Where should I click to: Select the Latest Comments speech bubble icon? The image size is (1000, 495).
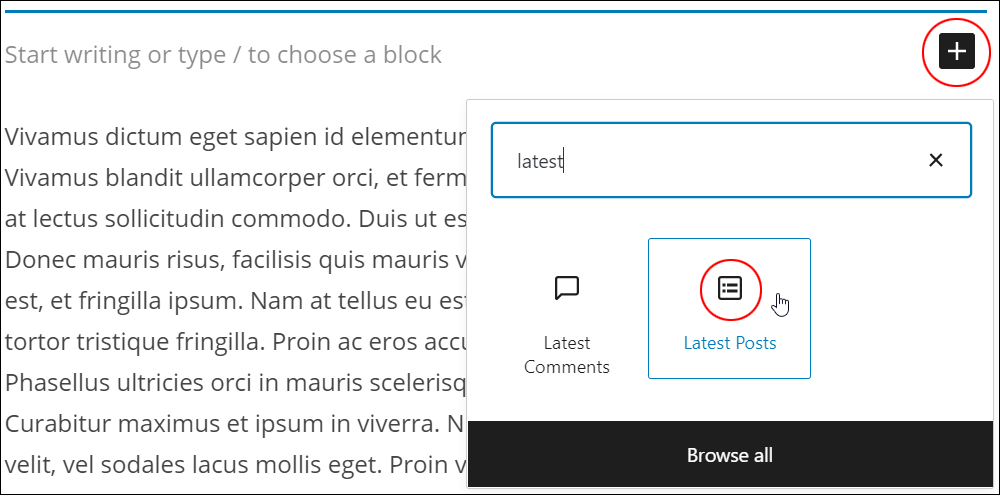click(x=567, y=288)
